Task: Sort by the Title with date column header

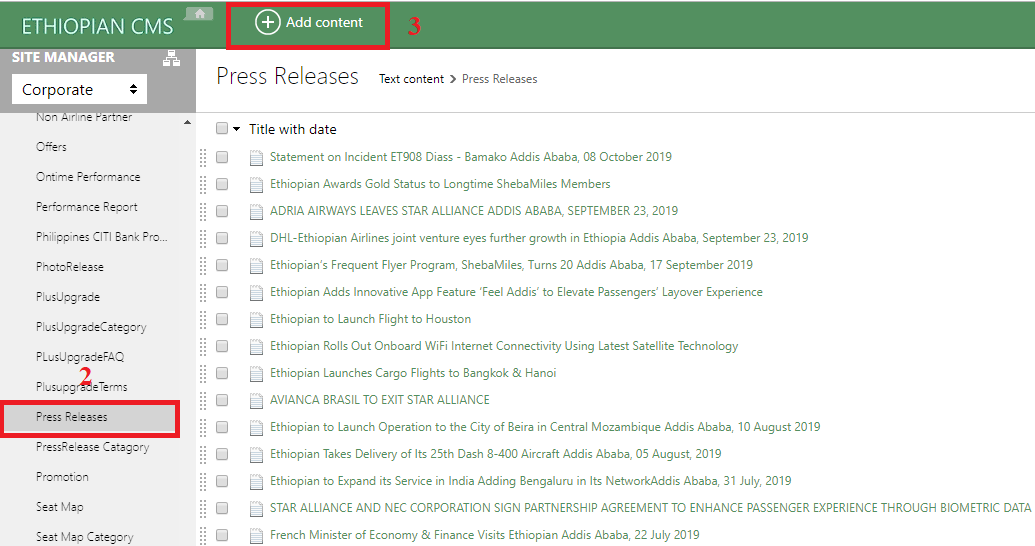Action: pos(292,129)
